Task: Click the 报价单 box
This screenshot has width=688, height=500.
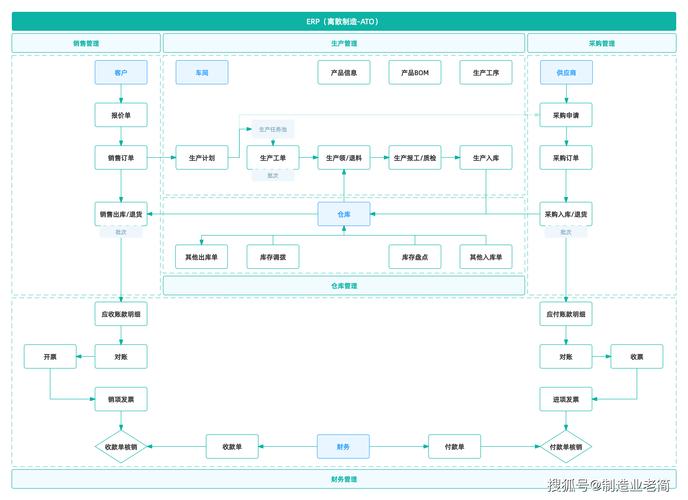Action: (x=121, y=115)
